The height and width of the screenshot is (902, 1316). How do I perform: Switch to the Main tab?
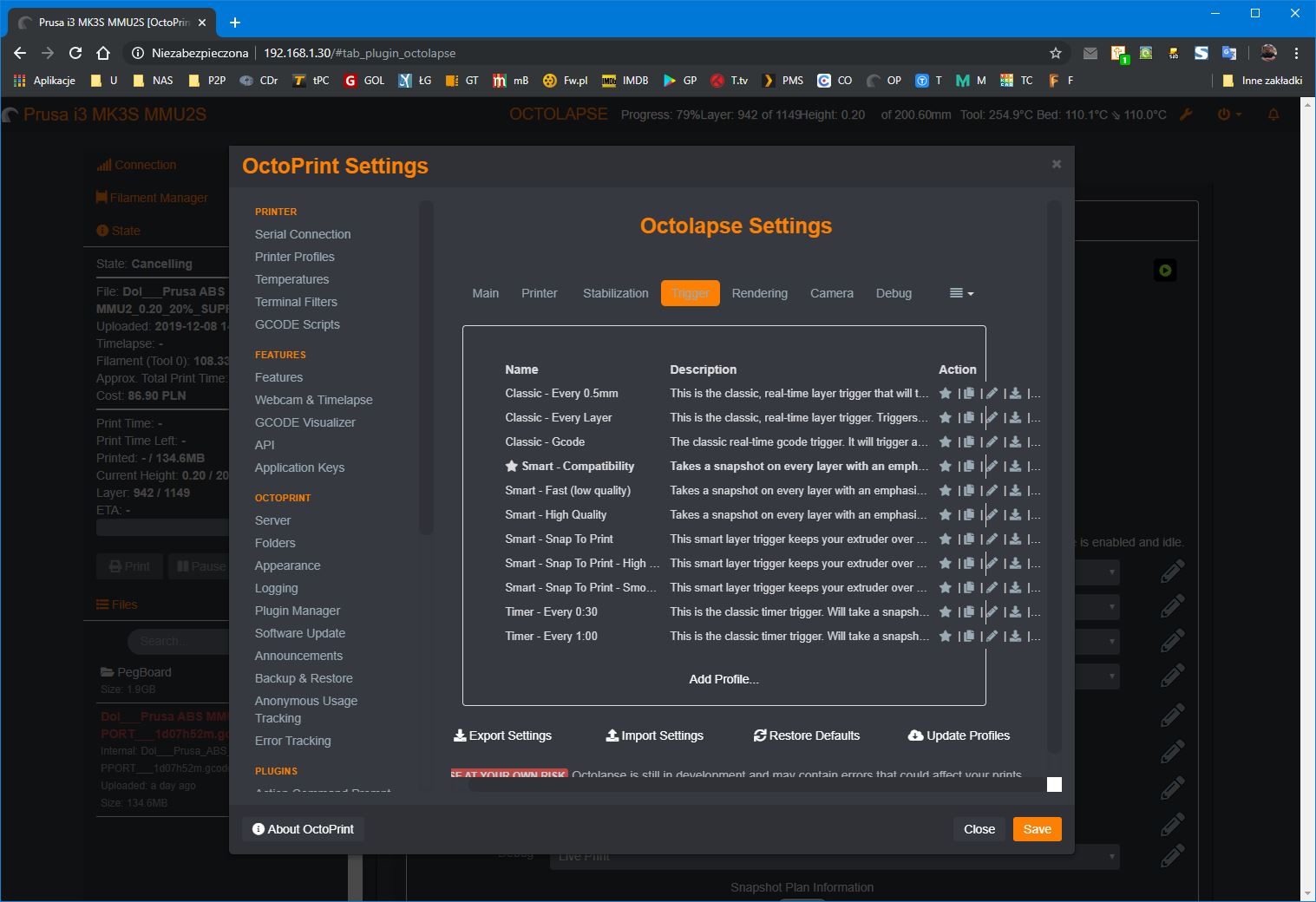[486, 293]
